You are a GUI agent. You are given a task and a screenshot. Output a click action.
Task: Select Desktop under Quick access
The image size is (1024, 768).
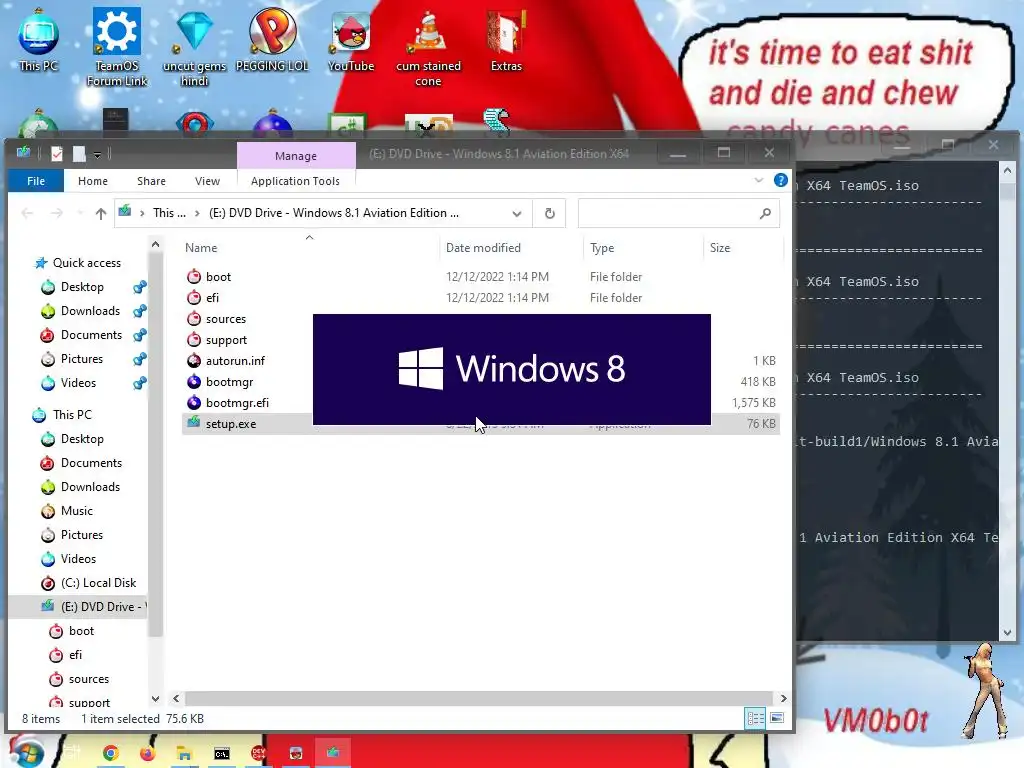coord(82,287)
